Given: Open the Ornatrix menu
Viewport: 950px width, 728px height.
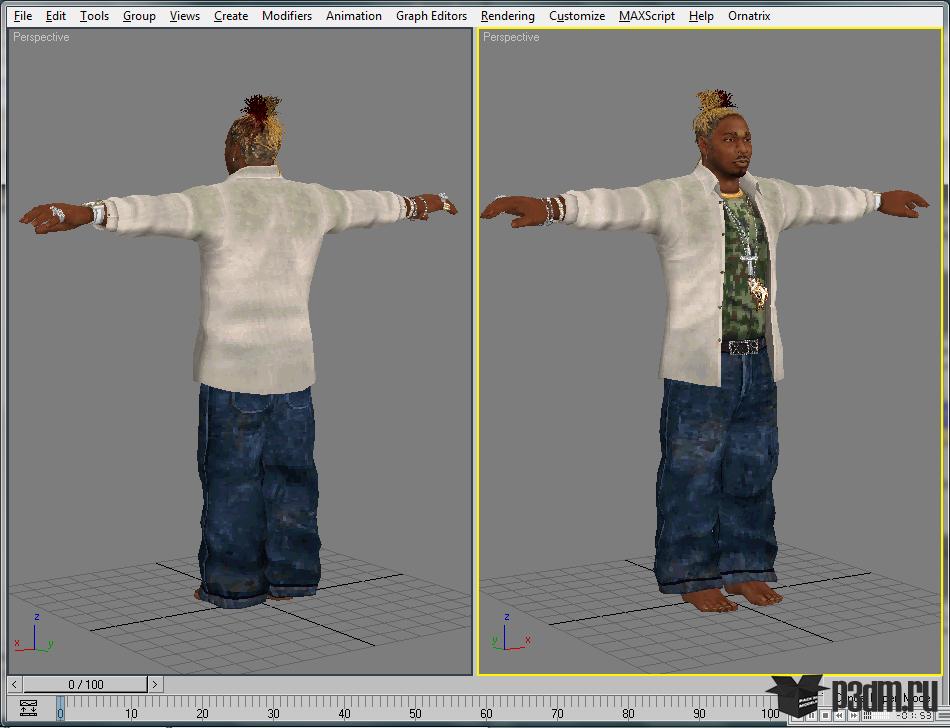Looking at the screenshot, I should [749, 16].
